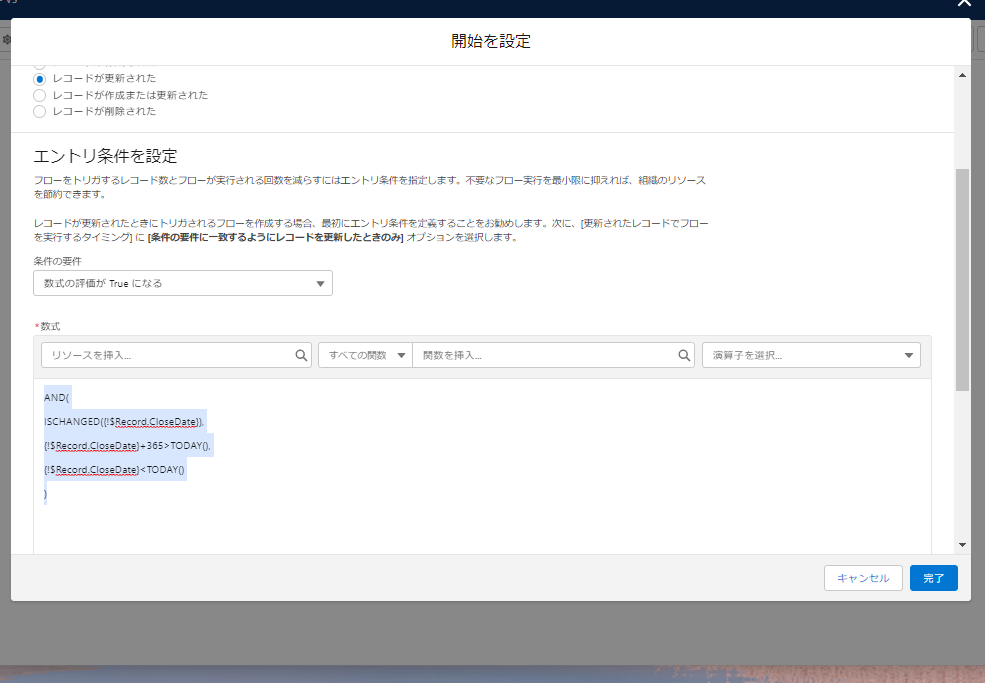Click the キャンセル button
Screen dimensions: 985x683
pyautogui.click(x=862, y=578)
